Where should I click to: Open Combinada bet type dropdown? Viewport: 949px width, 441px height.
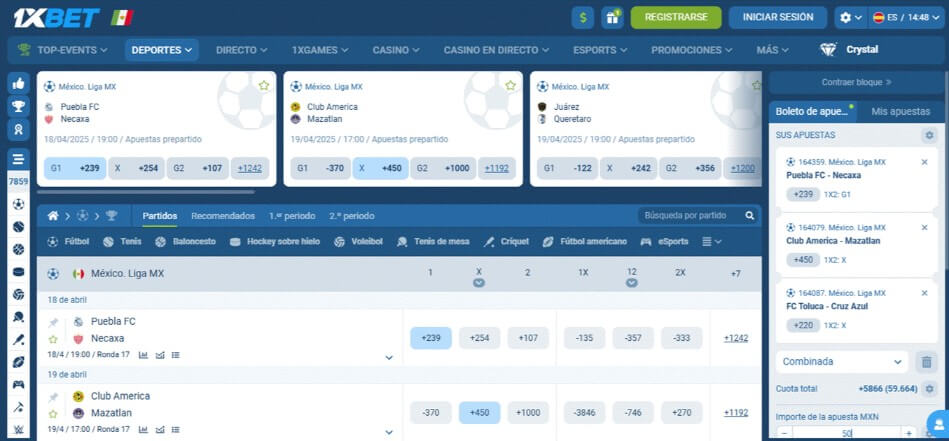click(842, 362)
